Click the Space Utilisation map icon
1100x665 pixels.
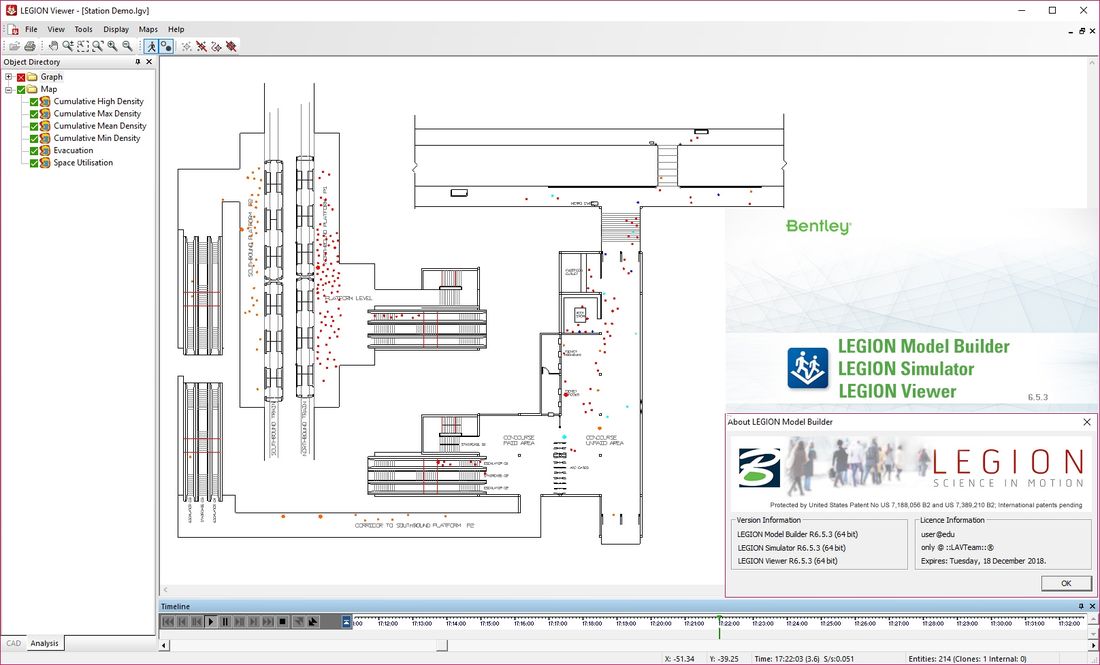(46, 163)
